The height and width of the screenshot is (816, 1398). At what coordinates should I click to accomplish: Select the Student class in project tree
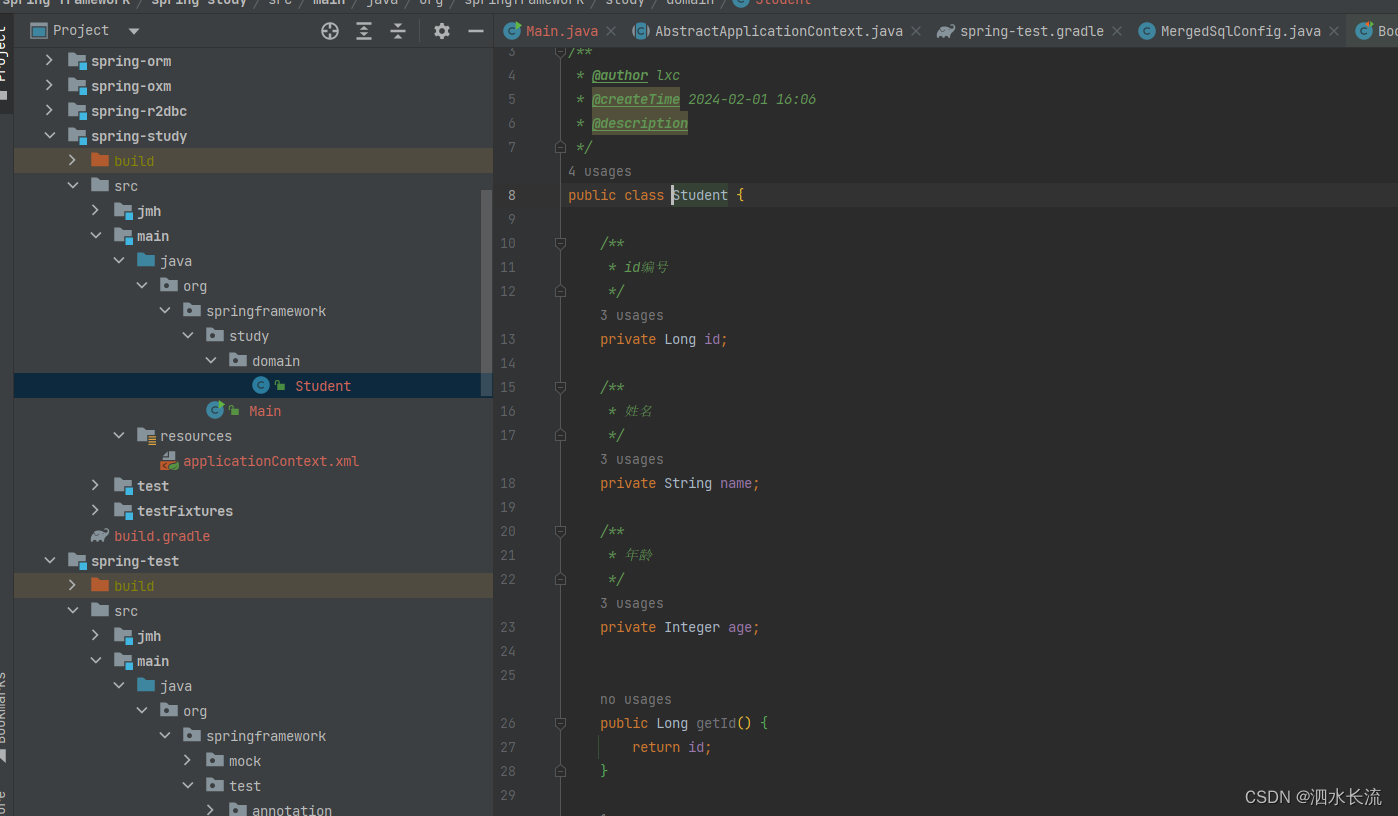coord(323,386)
